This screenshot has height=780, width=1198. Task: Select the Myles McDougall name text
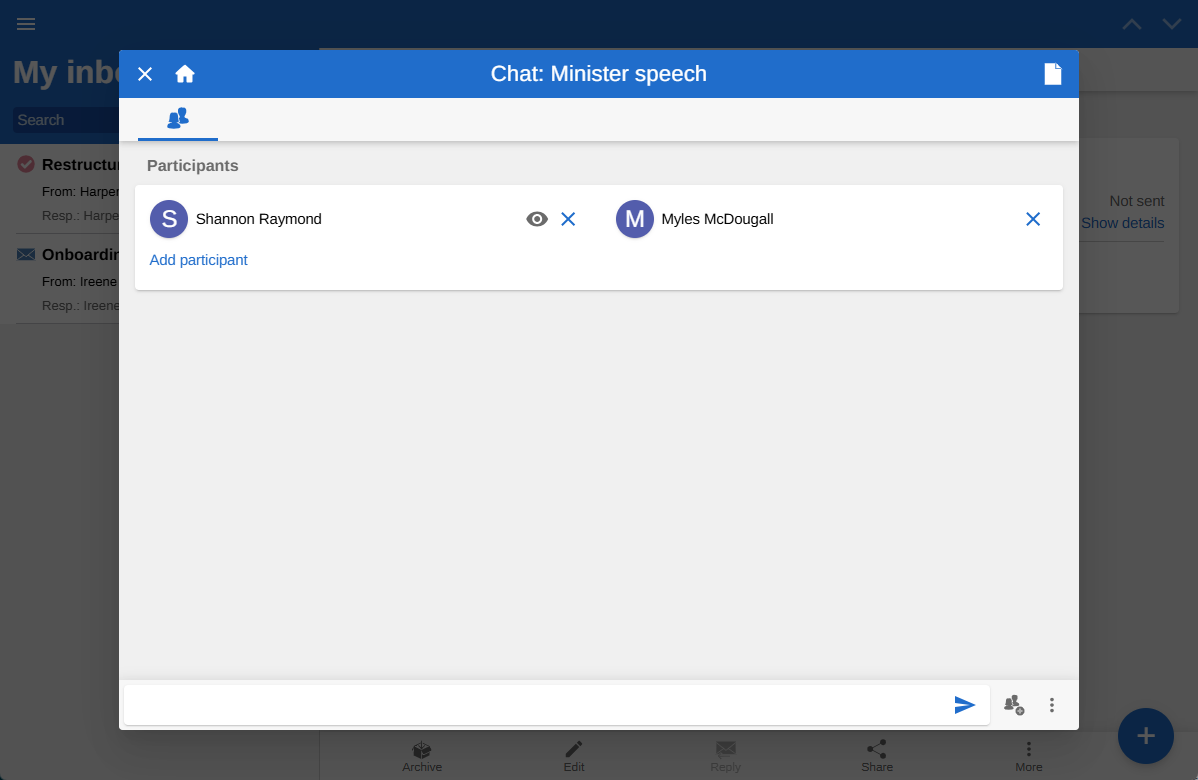[x=717, y=219]
